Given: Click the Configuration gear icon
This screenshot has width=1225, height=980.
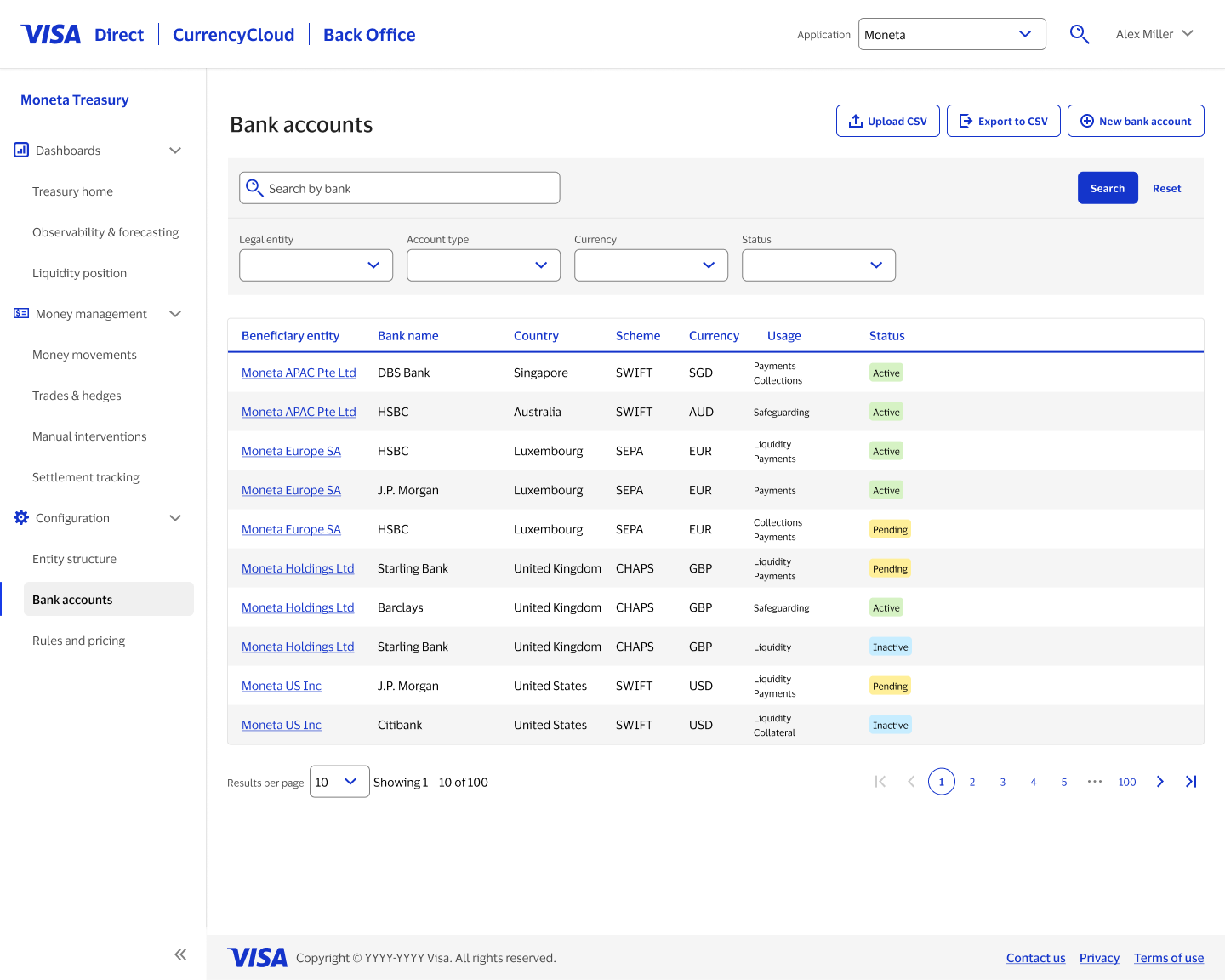Looking at the screenshot, I should point(21,517).
